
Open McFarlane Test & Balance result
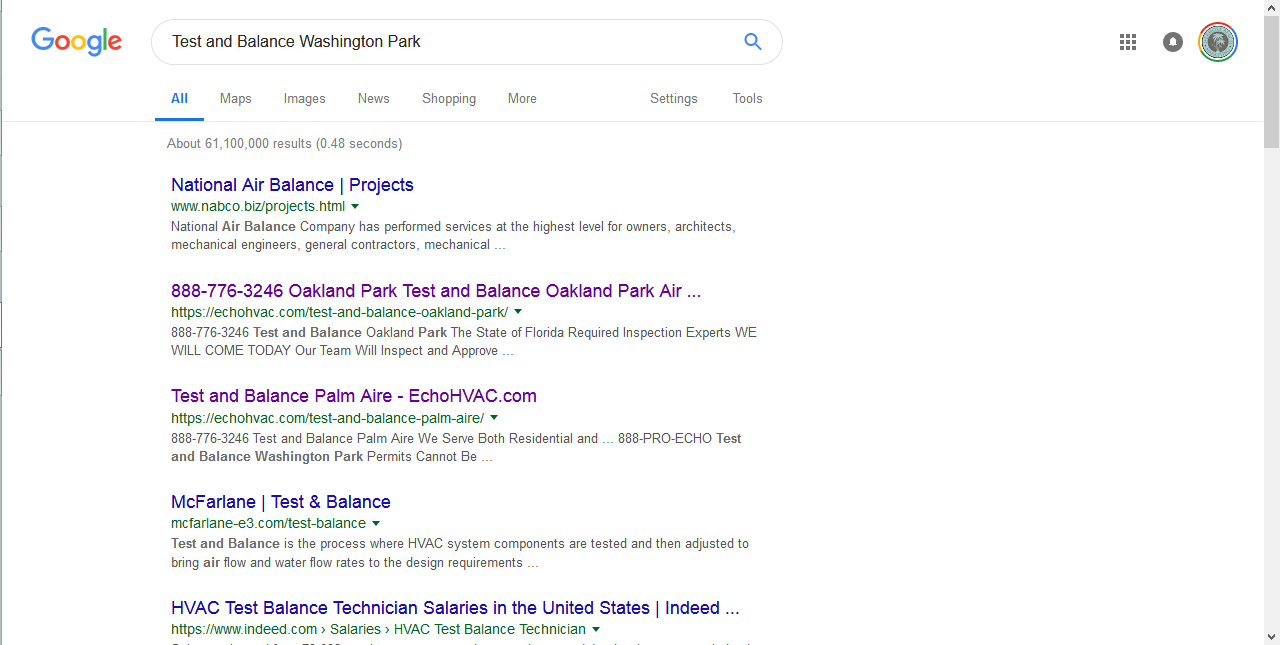tap(280, 502)
